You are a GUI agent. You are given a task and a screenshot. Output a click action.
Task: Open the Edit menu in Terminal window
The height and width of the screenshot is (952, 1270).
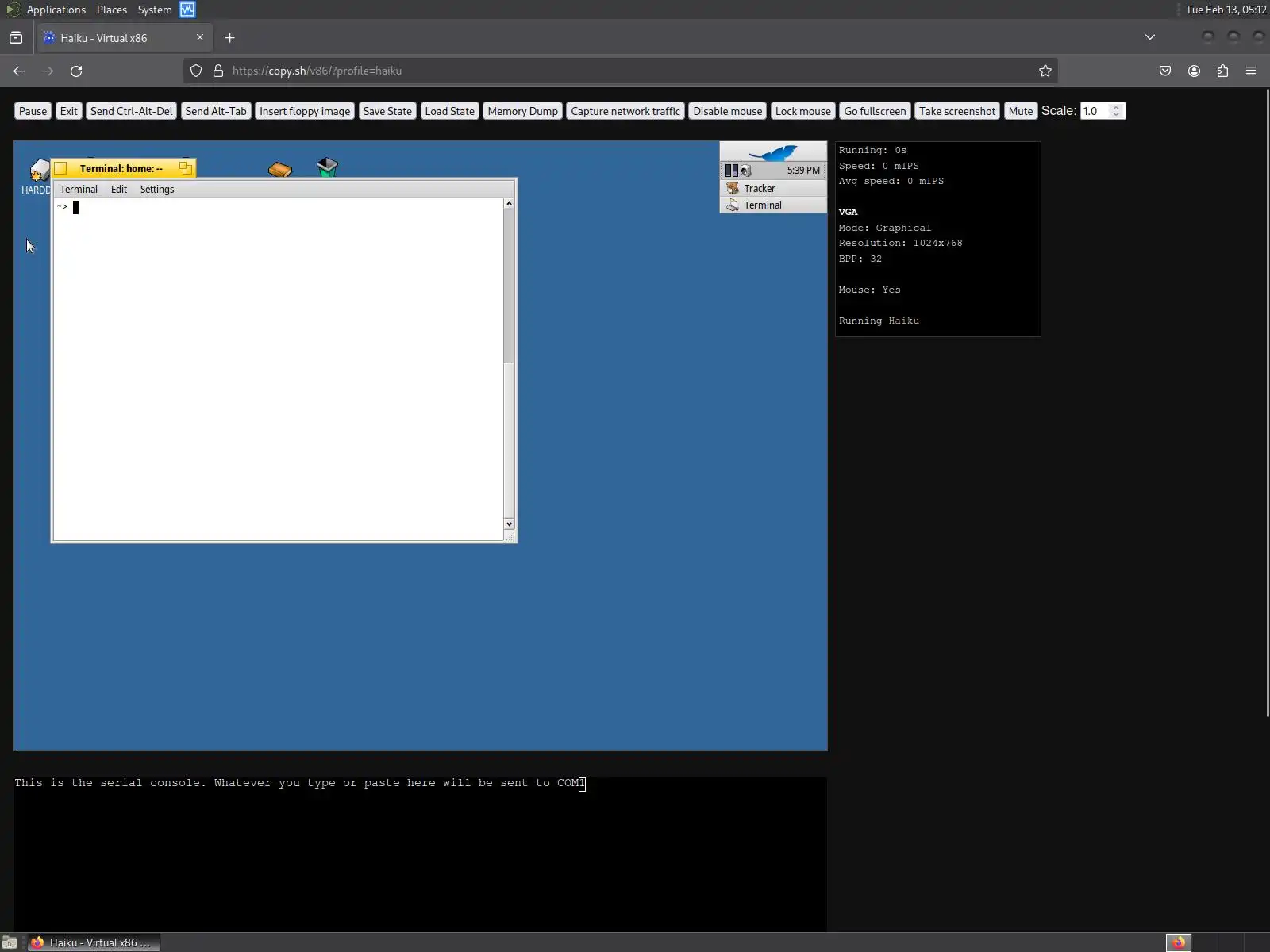coord(119,190)
